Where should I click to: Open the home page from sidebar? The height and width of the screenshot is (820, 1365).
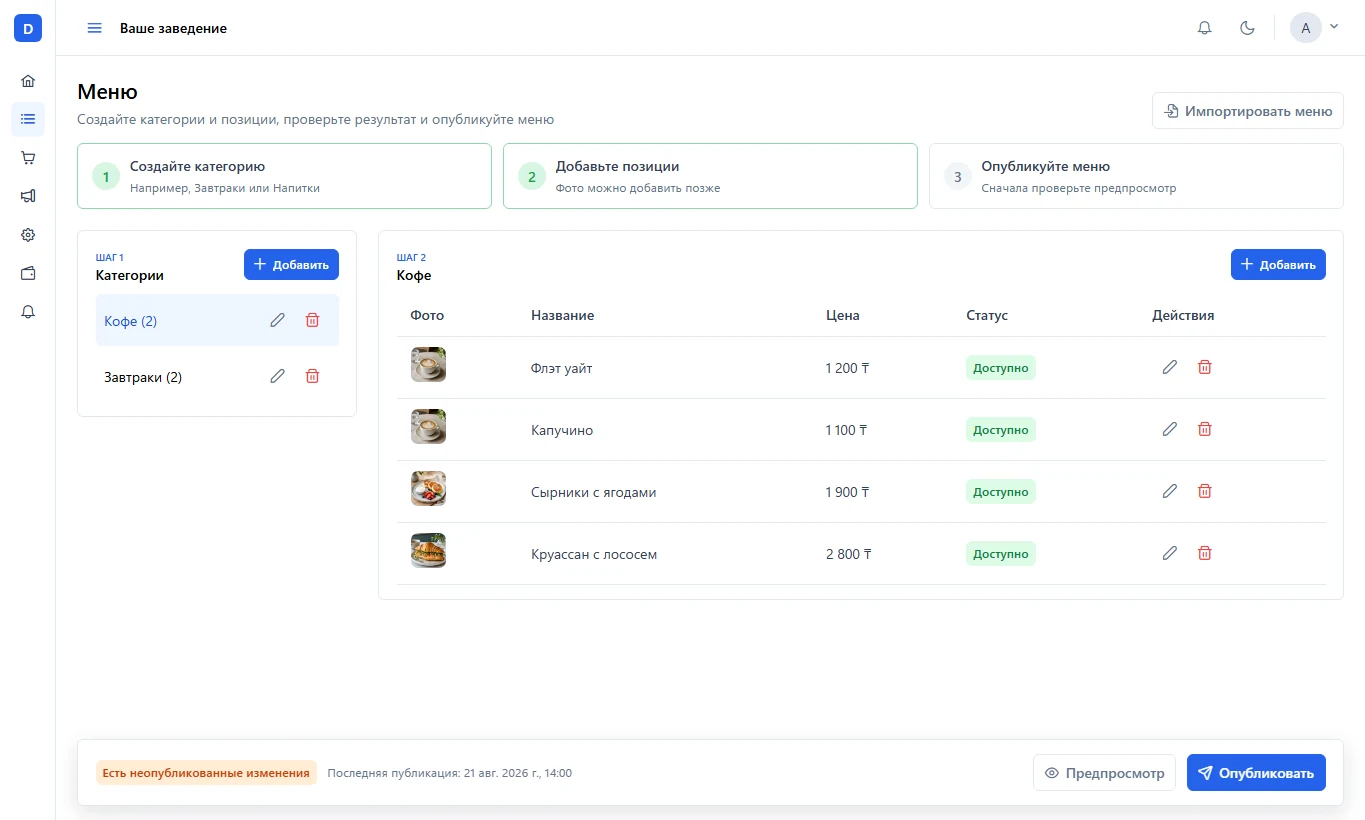click(x=28, y=81)
